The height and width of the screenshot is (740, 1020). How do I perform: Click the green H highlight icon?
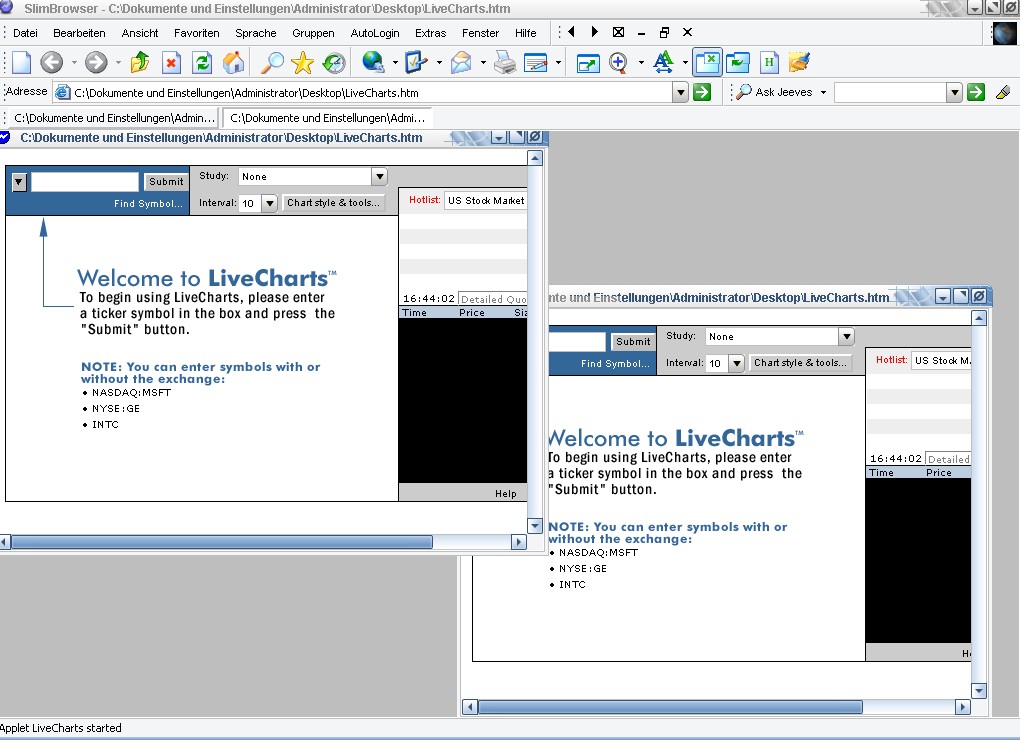tap(769, 62)
